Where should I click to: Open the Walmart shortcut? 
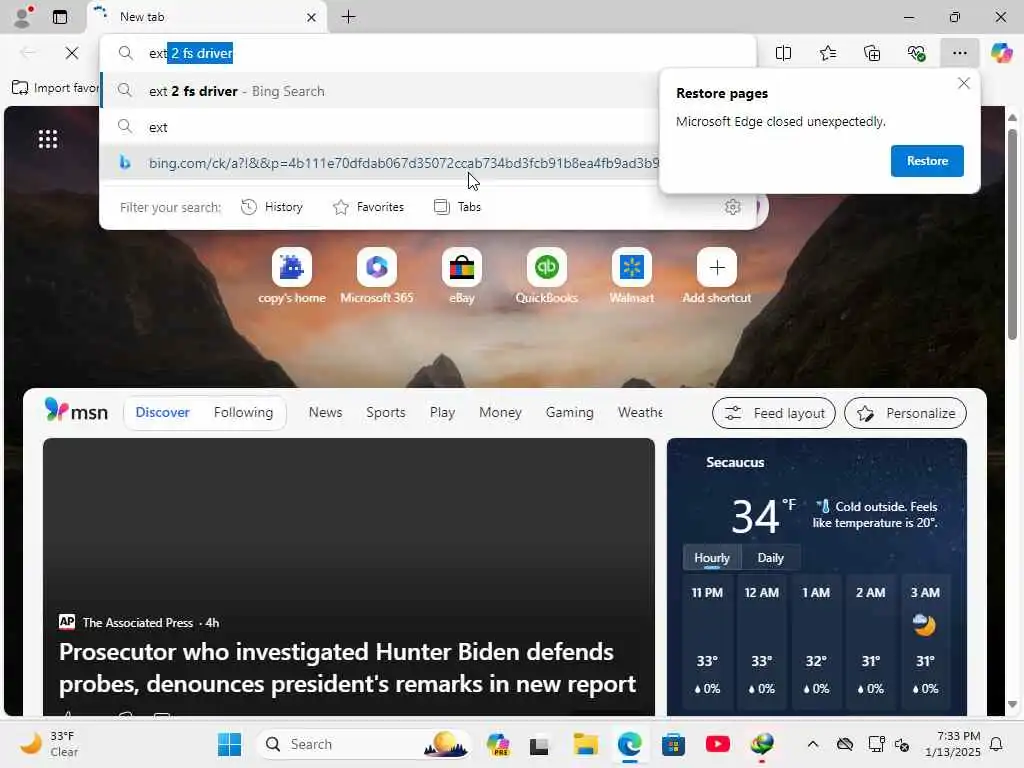coord(632,276)
